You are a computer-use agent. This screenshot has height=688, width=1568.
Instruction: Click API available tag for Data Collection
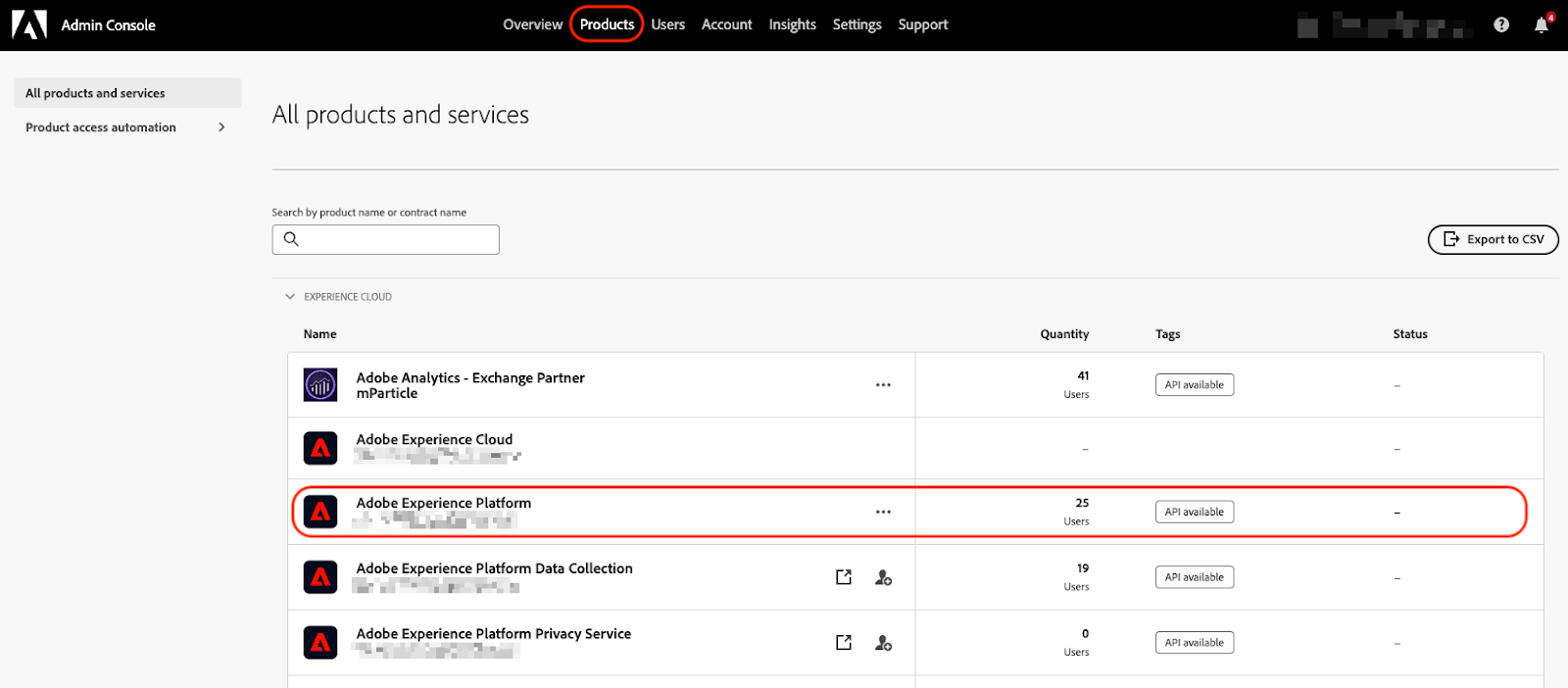tap(1195, 577)
